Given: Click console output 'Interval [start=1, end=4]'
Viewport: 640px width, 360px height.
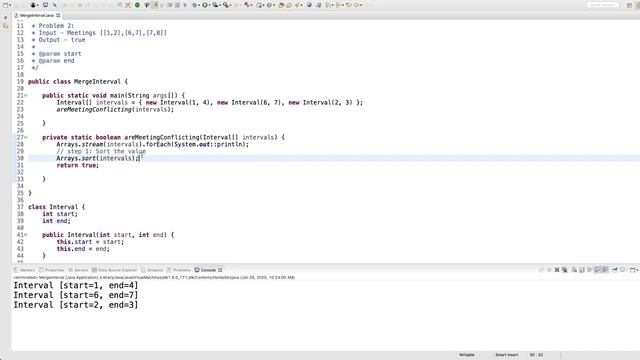Looking at the screenshot, I should coord(76,285).
